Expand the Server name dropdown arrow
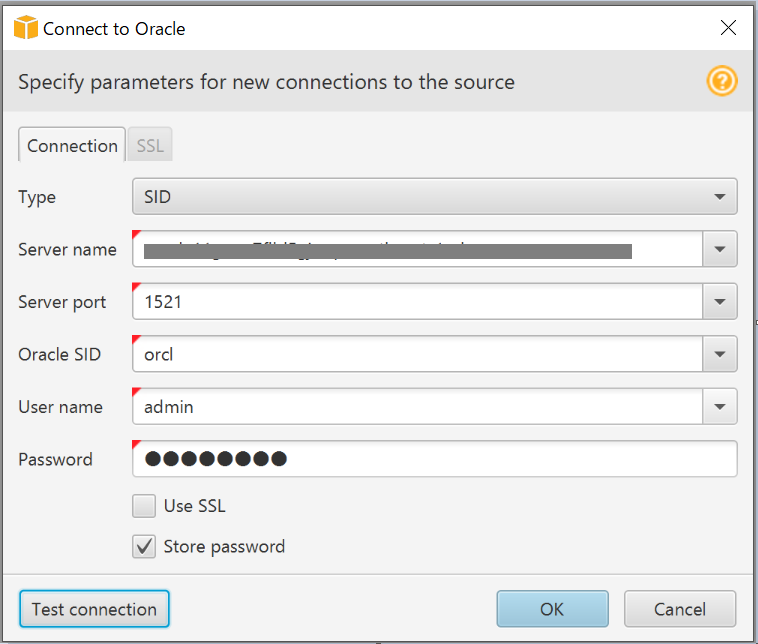This screenshot has width=758, height=644. [x=720, y=249]
